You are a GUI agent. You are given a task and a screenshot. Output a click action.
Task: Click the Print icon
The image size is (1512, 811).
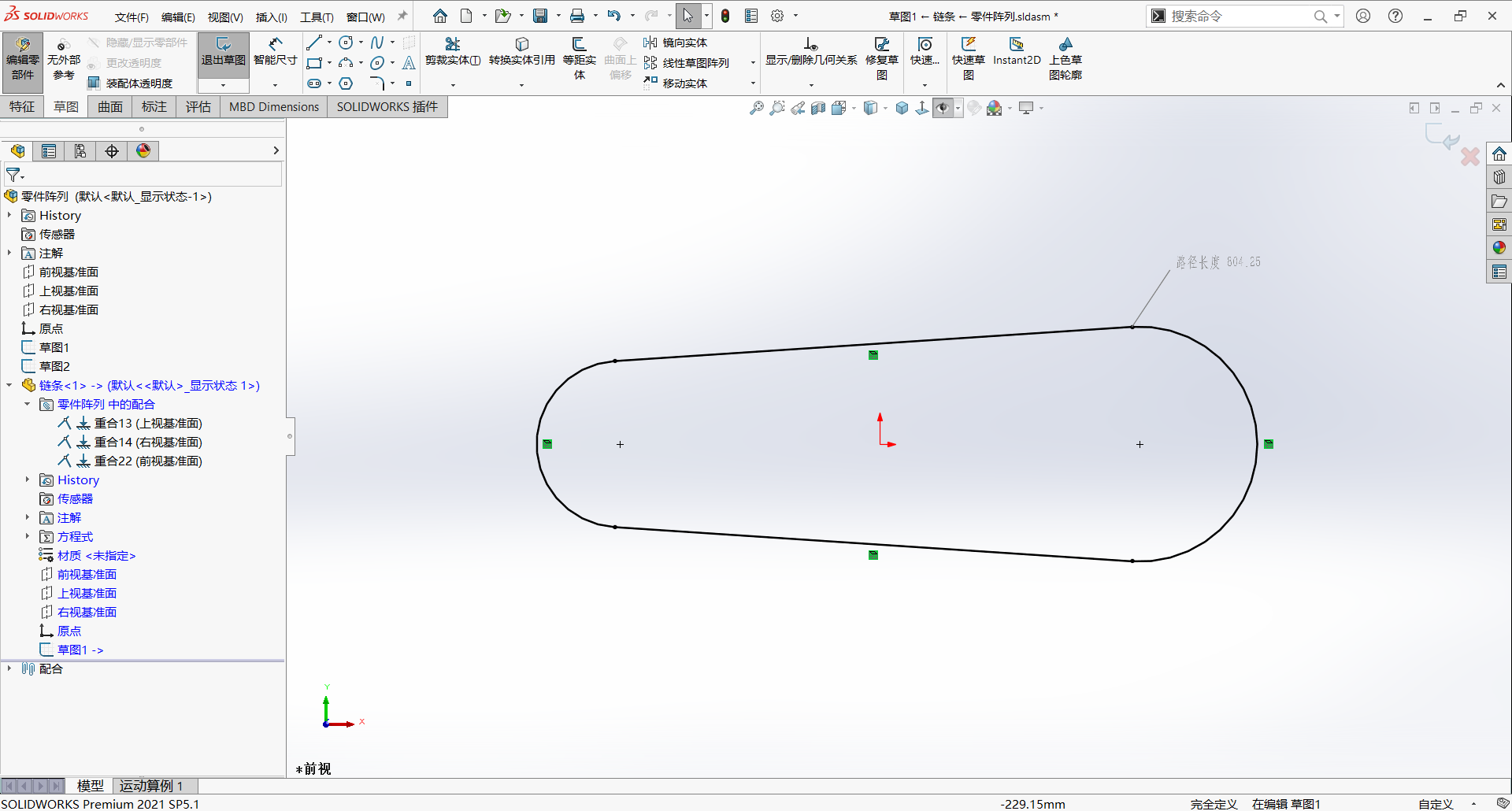(577, 16)
